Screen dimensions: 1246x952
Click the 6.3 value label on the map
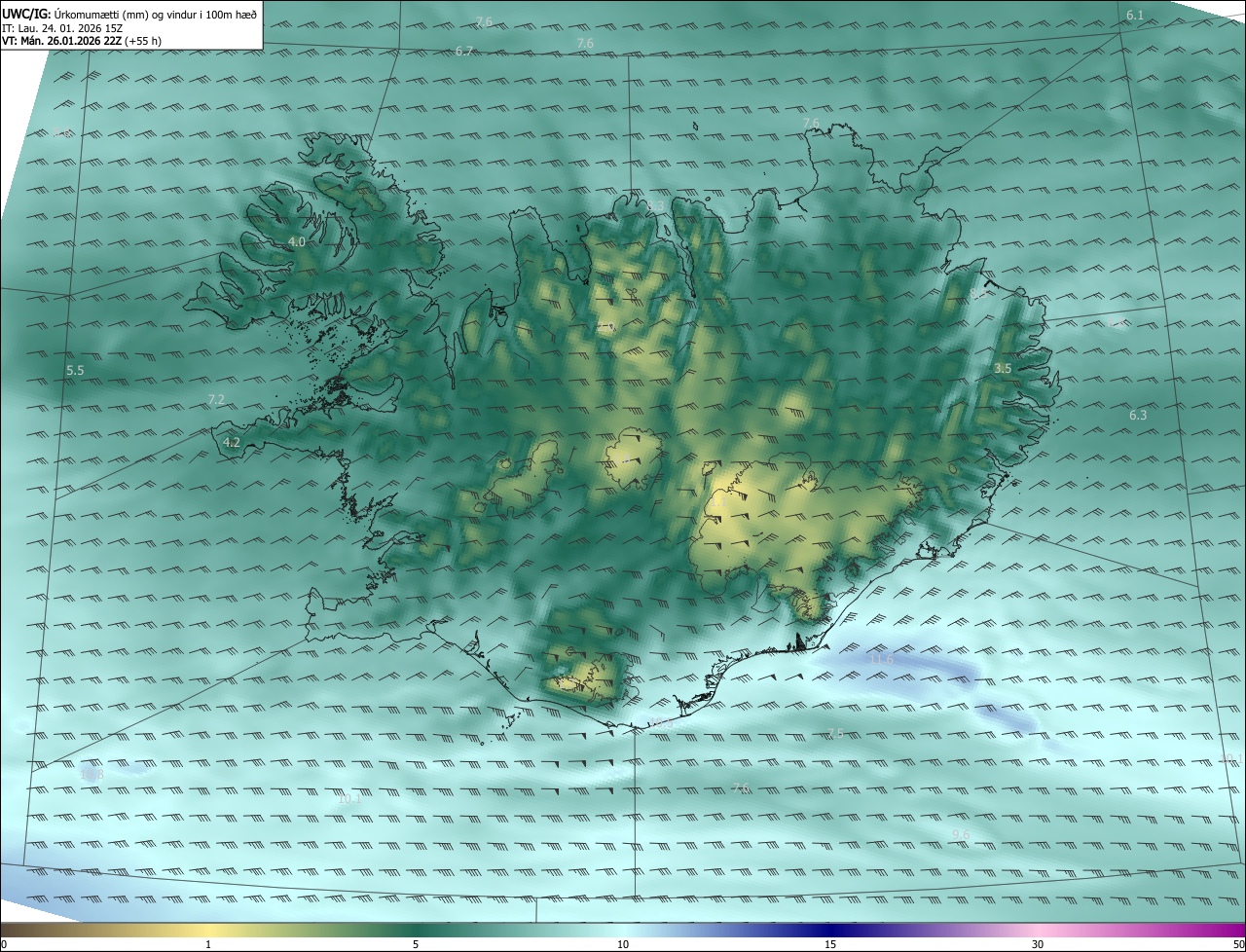(x=1138, y=415)
